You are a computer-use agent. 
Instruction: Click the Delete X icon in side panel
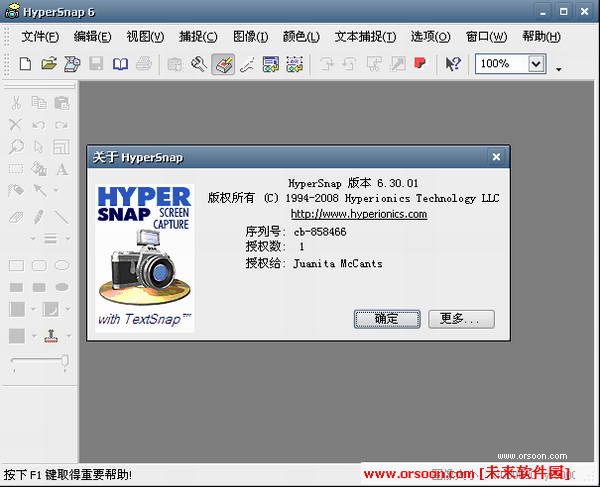click(15, 124)
